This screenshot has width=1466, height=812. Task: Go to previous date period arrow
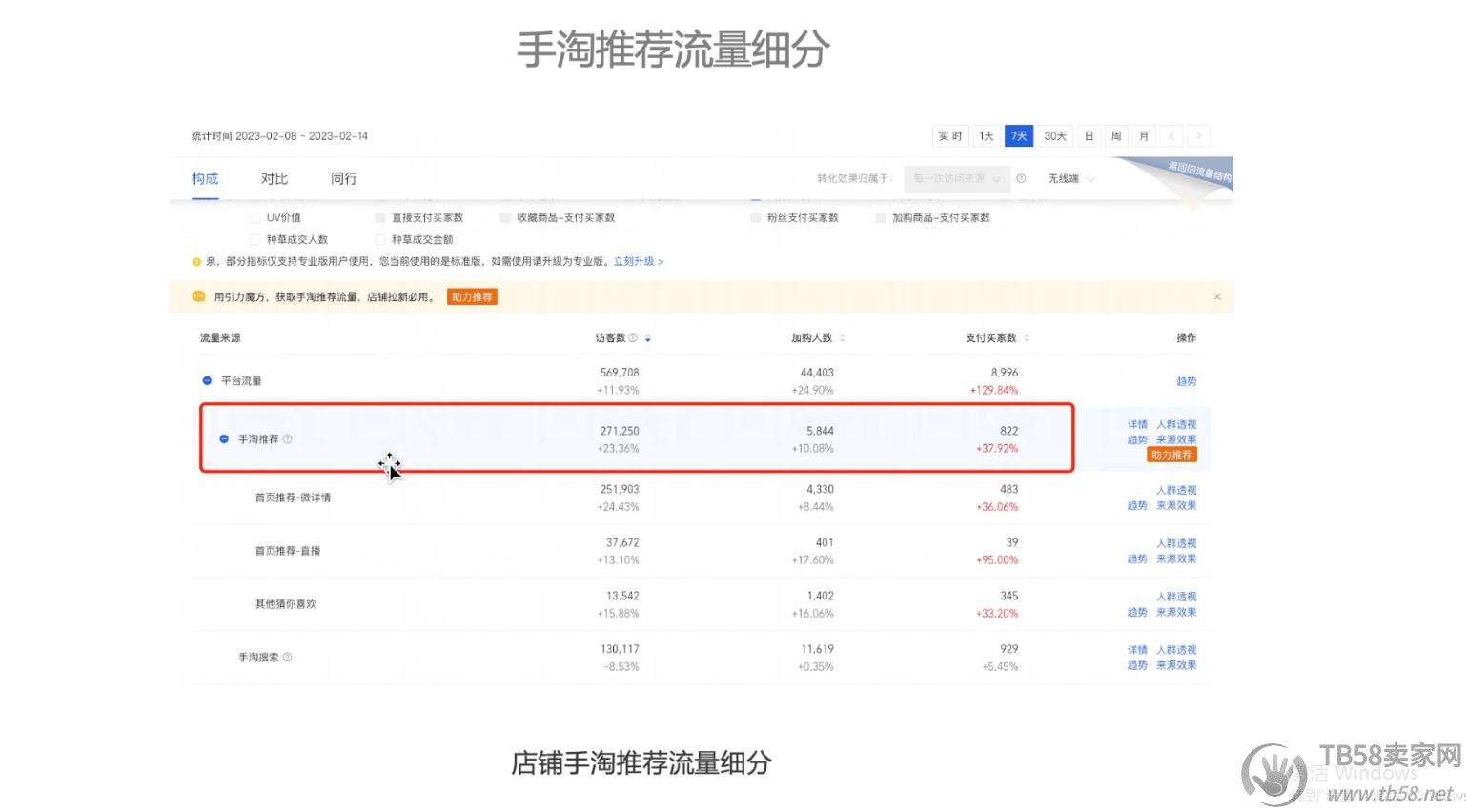click(x=1171, y=136)
